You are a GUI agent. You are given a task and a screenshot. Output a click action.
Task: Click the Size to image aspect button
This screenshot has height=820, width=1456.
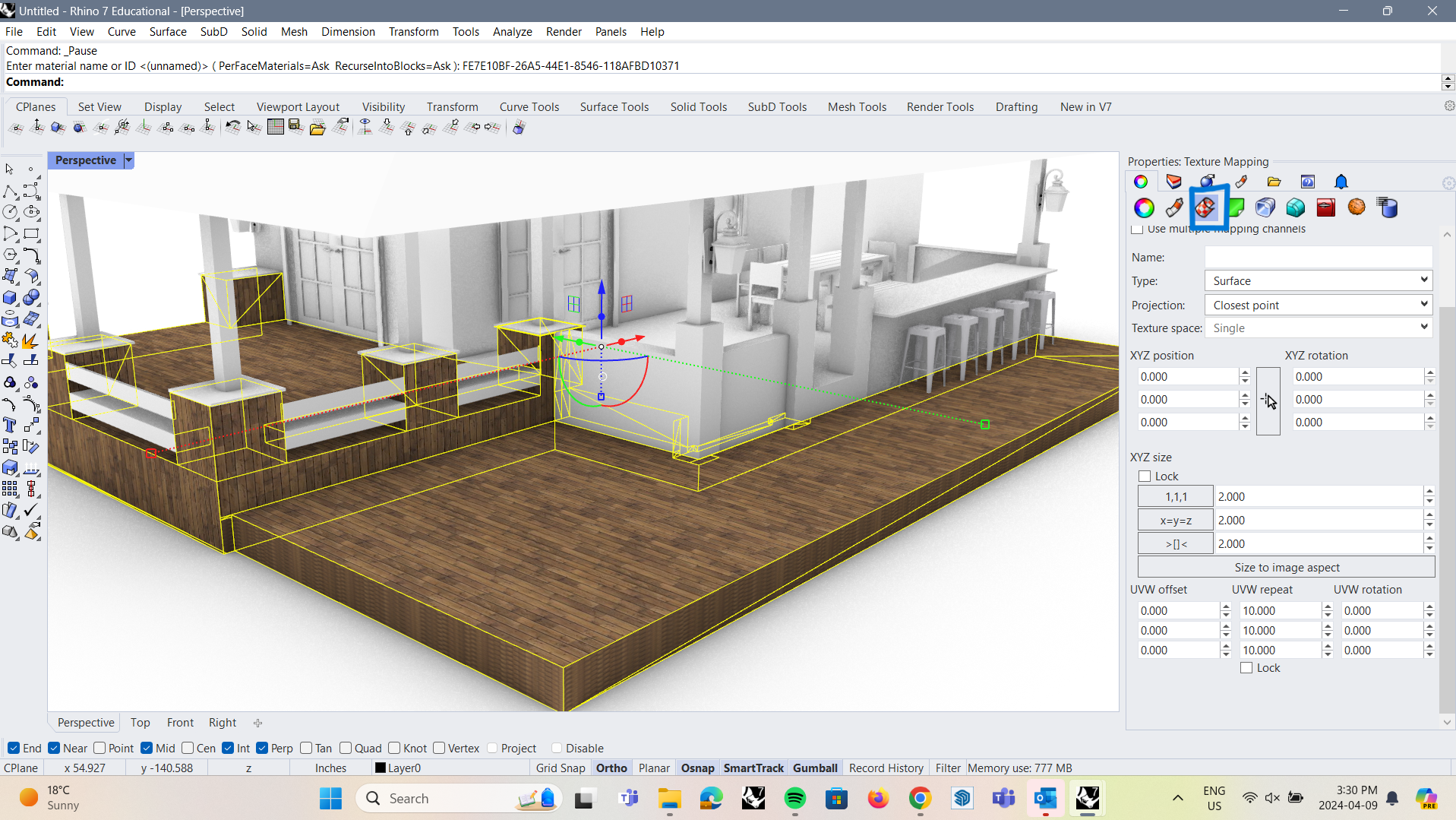pyautogui.click(x=1288, y=567)
